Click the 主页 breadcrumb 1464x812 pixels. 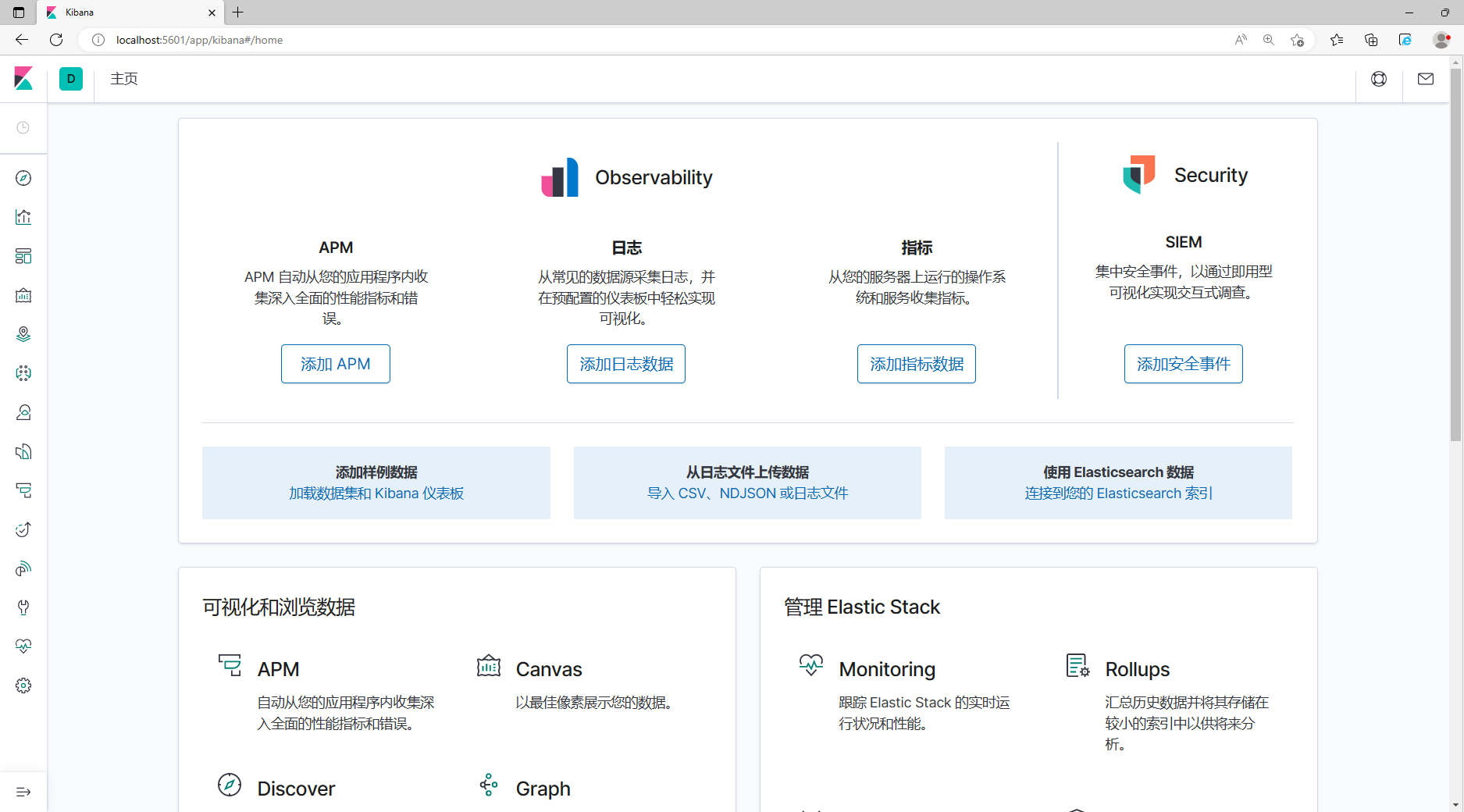(x=124, y=79)
